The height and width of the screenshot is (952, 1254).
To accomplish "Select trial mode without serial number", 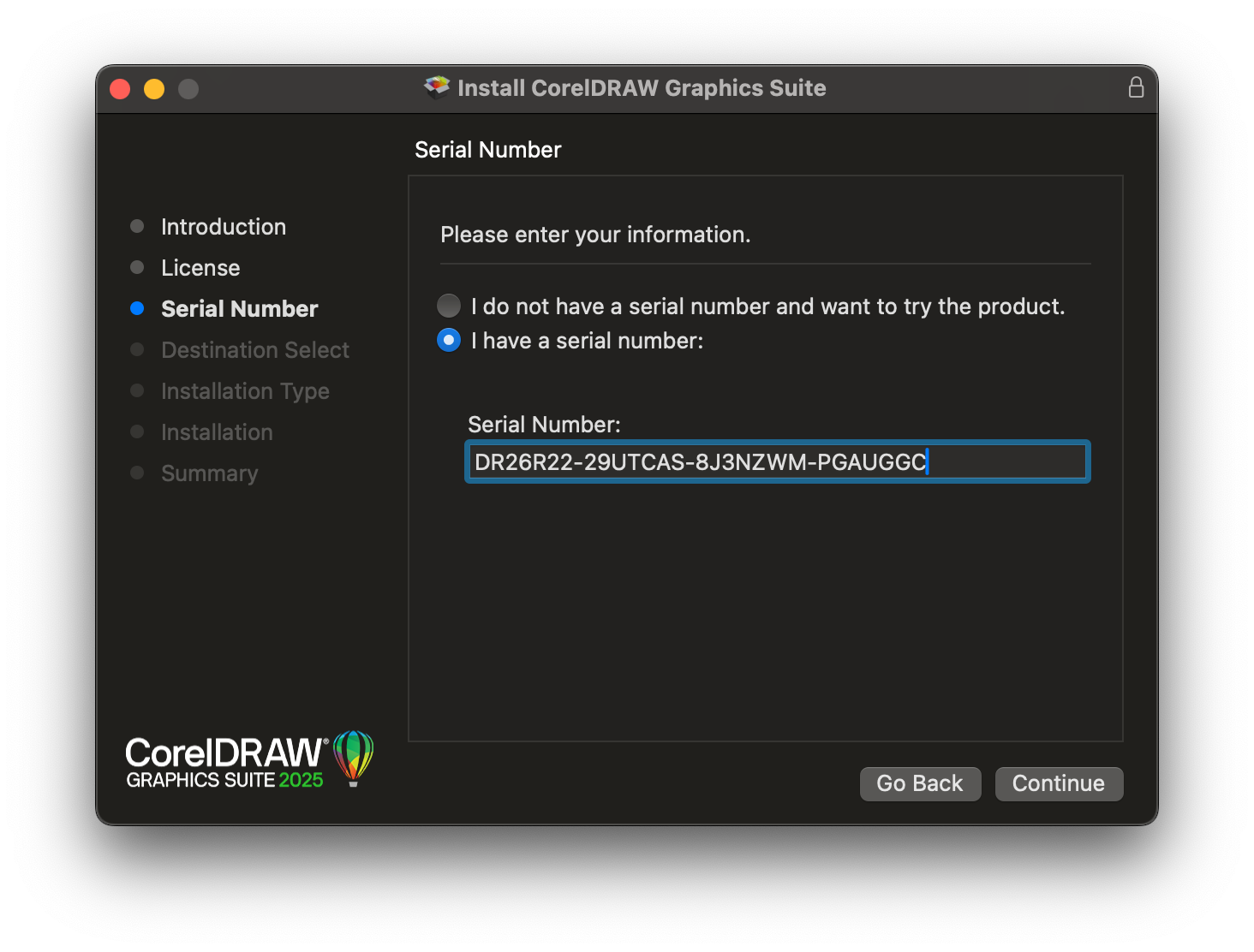I will click(x=448, y=306).
